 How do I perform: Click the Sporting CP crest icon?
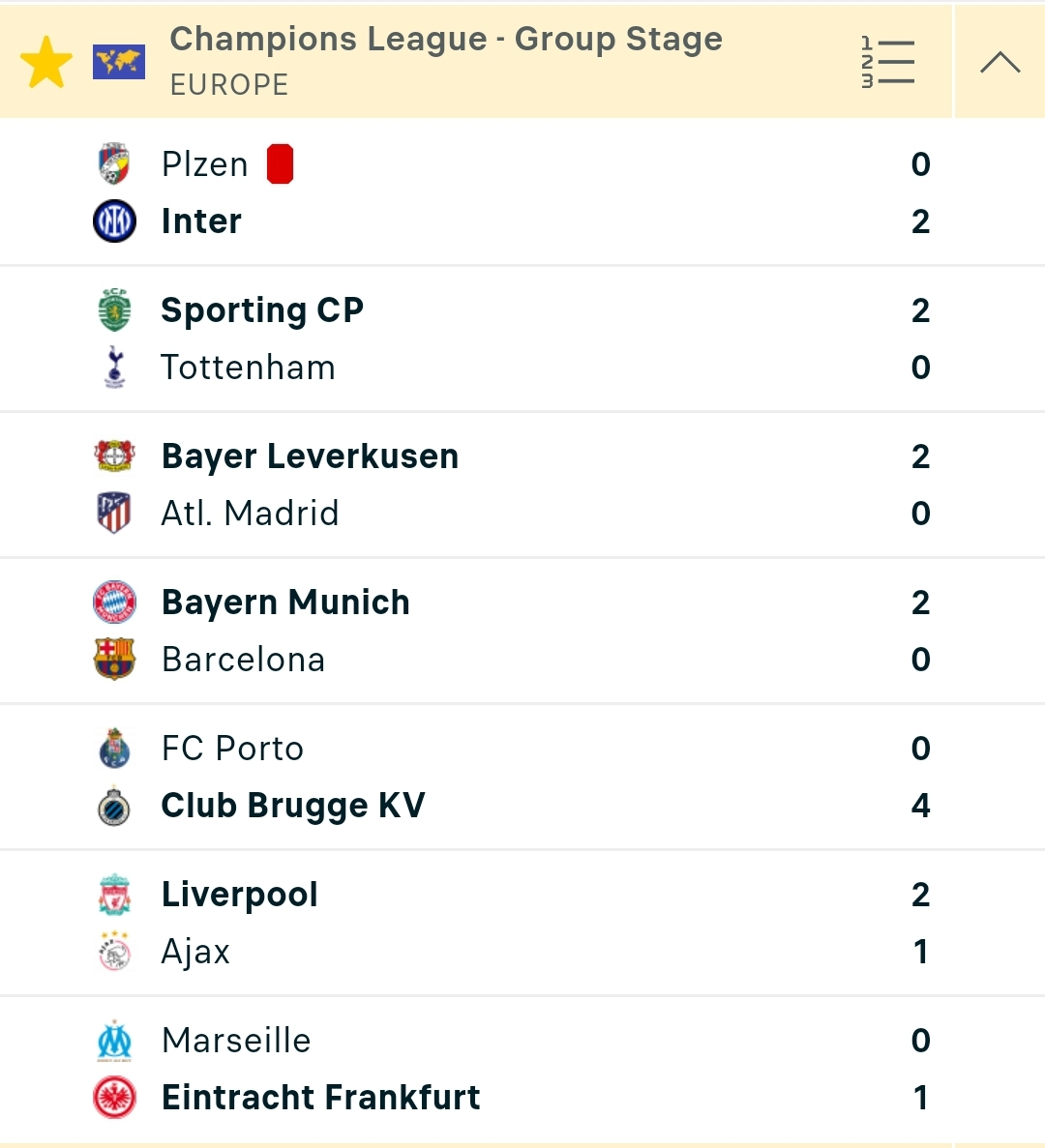(114, 309)
